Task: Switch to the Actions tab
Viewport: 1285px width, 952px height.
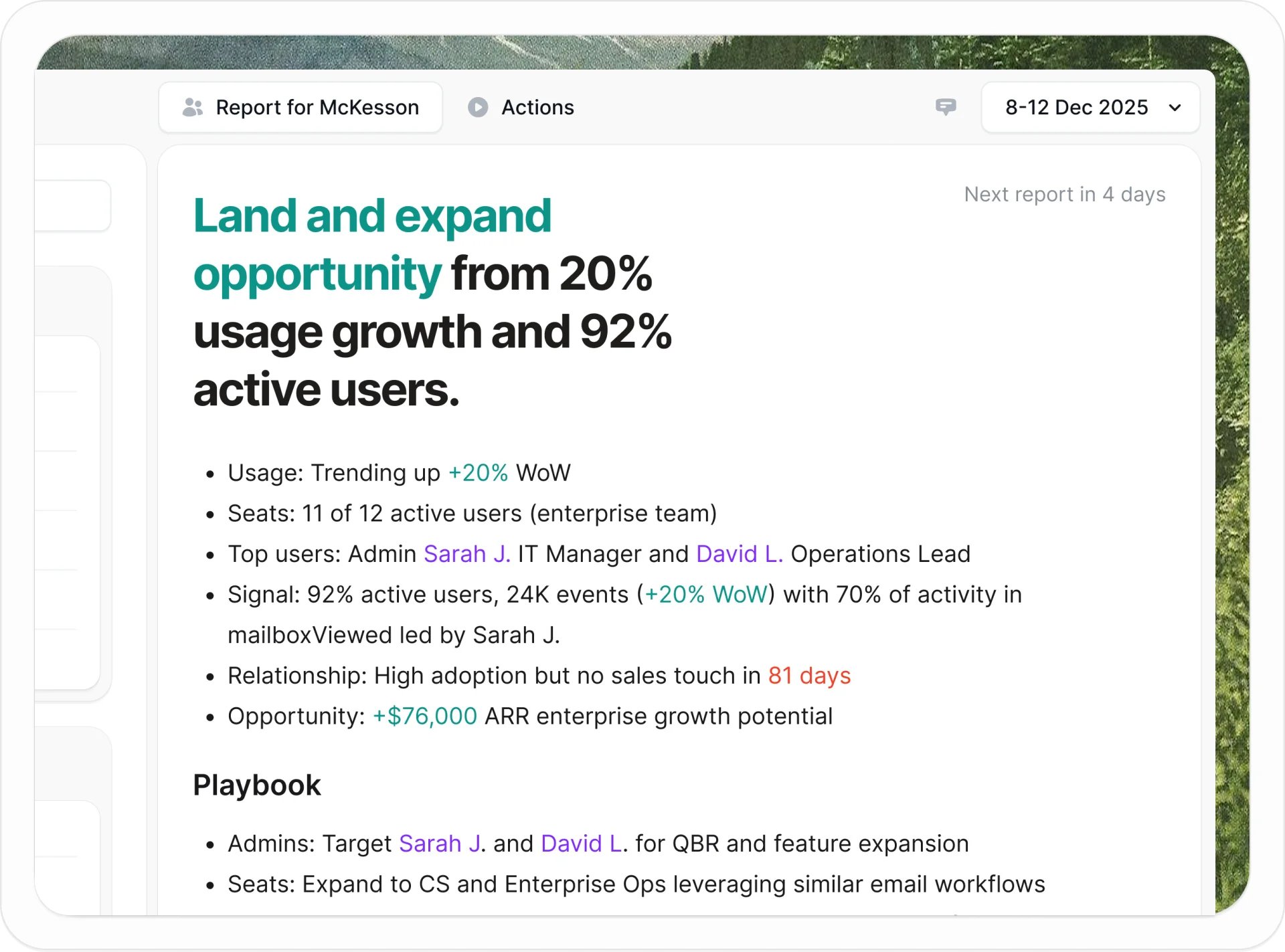Action: click(537, 108)
